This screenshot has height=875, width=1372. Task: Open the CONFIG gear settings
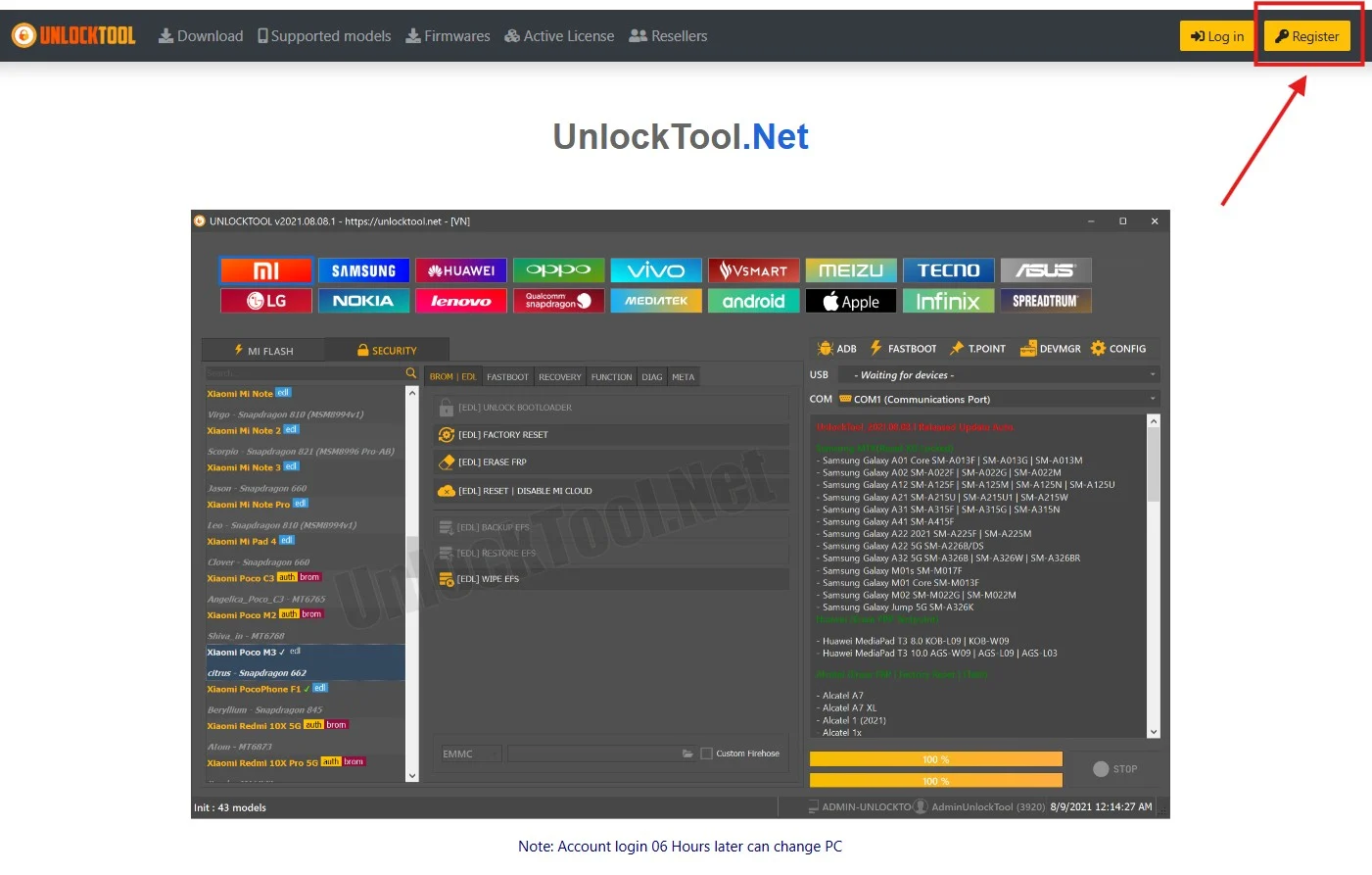[x=1118, y=349]
